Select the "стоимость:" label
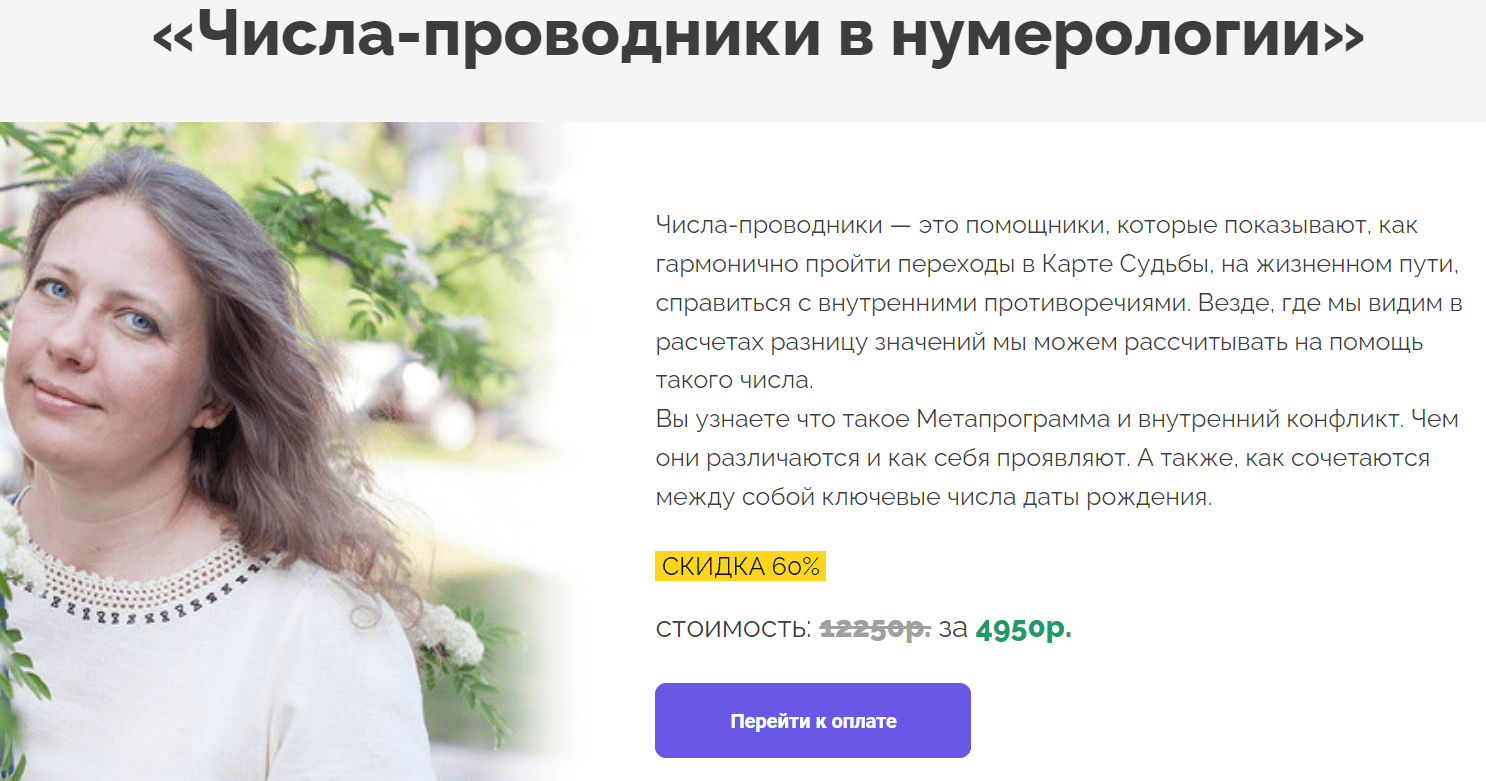Viewport: 1486px width, 781px height. 734,629
